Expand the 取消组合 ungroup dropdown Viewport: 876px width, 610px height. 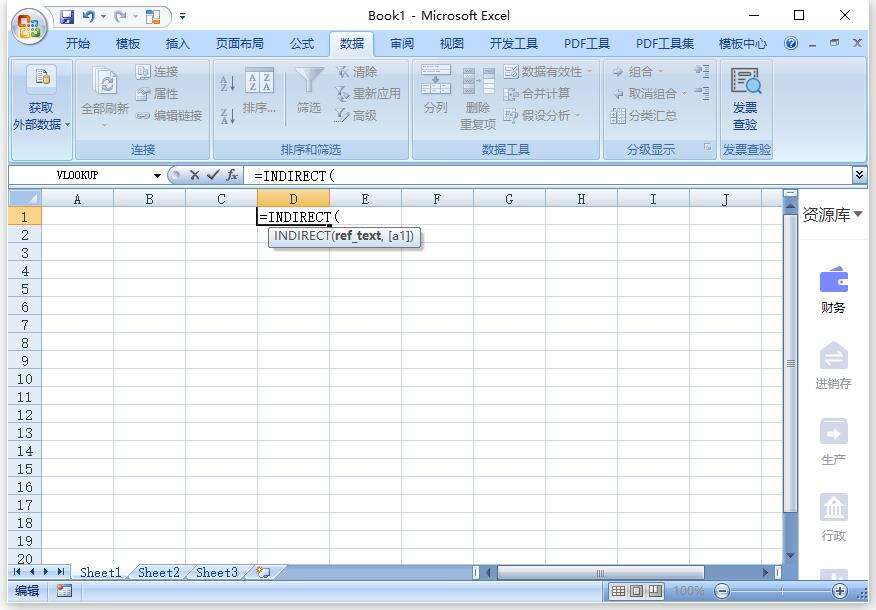684,93
